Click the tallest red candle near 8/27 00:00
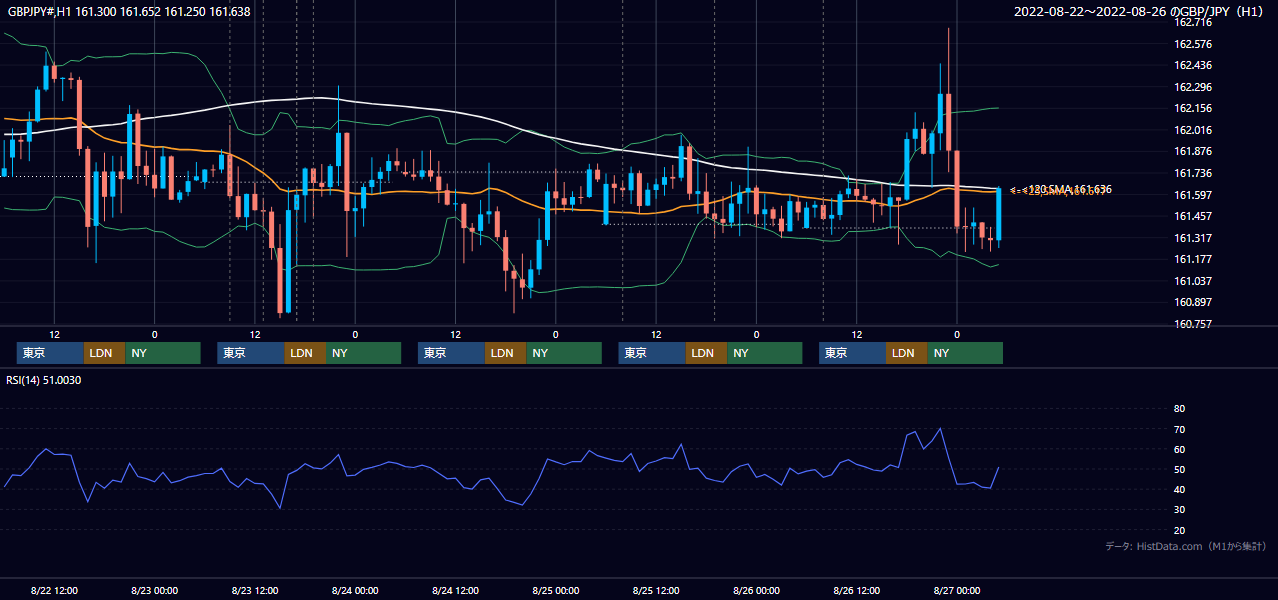1278x600 pixels. click(x=949, y=100)
